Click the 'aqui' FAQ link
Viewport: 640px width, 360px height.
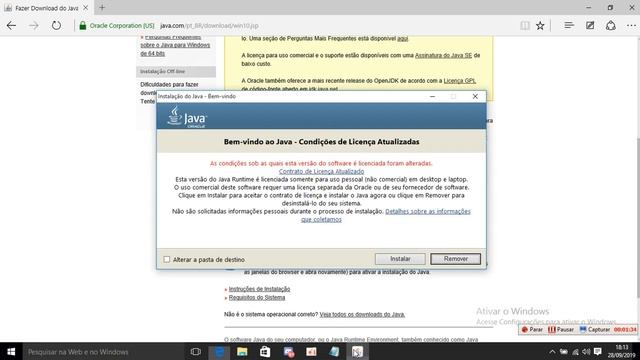point(403,38)
